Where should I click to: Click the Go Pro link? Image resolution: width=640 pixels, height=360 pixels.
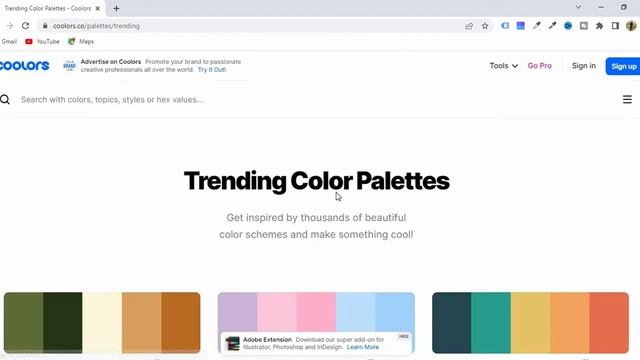tap(540, 66)
